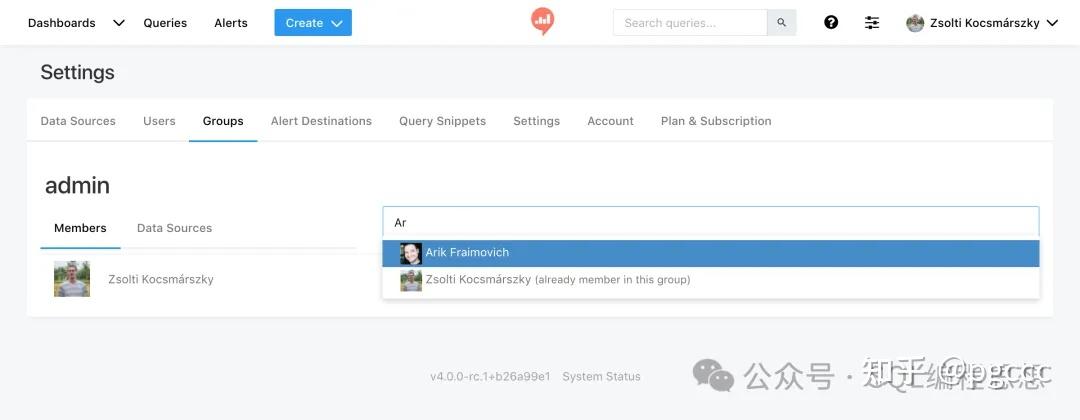The height and width of the screenshot is (420, 1080).
Task: Click the search magnifier button
Action: click(x=781, y=23)
